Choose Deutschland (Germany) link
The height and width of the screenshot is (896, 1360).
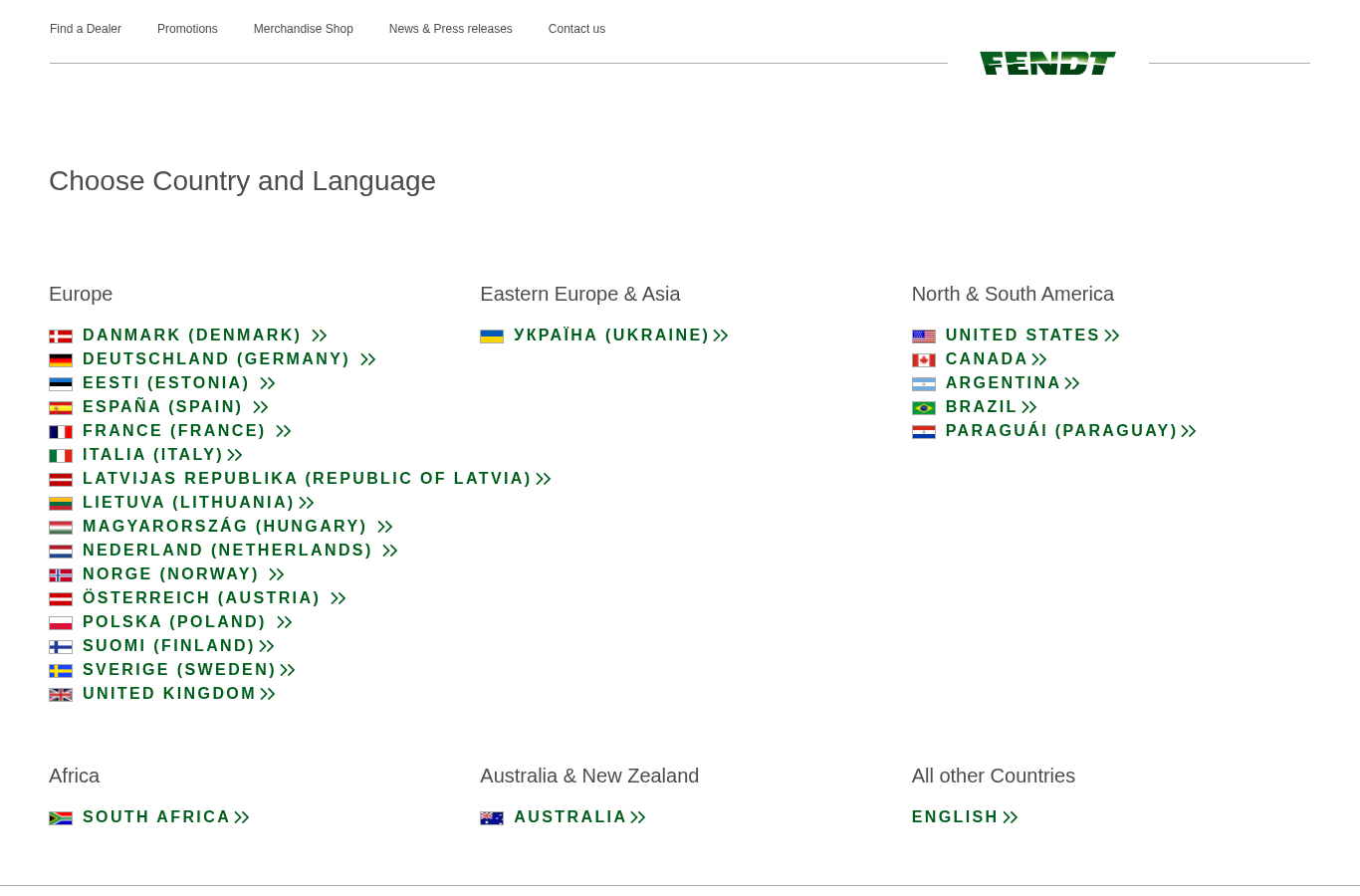pyautogui.click(x=229, y=359)
